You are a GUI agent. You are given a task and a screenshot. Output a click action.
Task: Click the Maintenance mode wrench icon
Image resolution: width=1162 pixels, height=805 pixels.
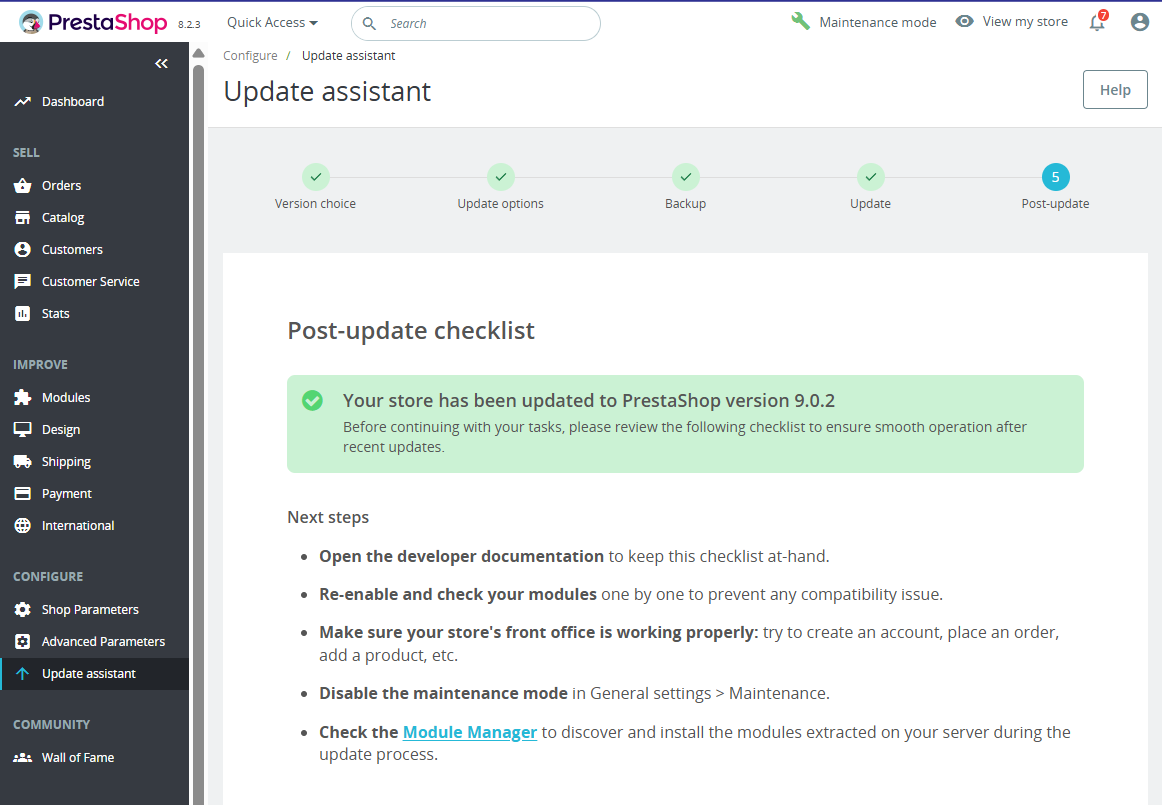tap(800, 22)
